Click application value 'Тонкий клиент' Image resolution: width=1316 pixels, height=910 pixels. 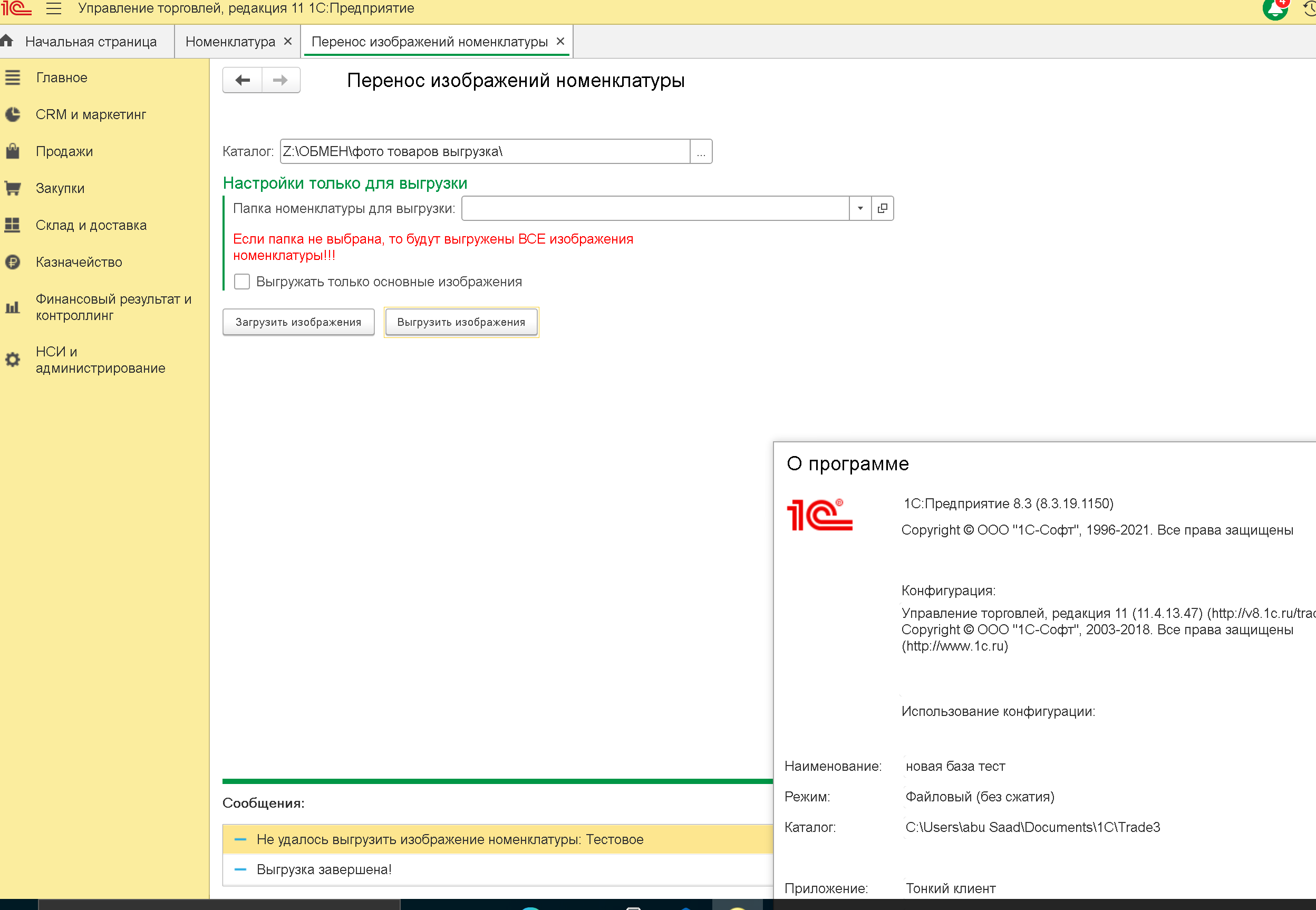(x=951, y=888)
